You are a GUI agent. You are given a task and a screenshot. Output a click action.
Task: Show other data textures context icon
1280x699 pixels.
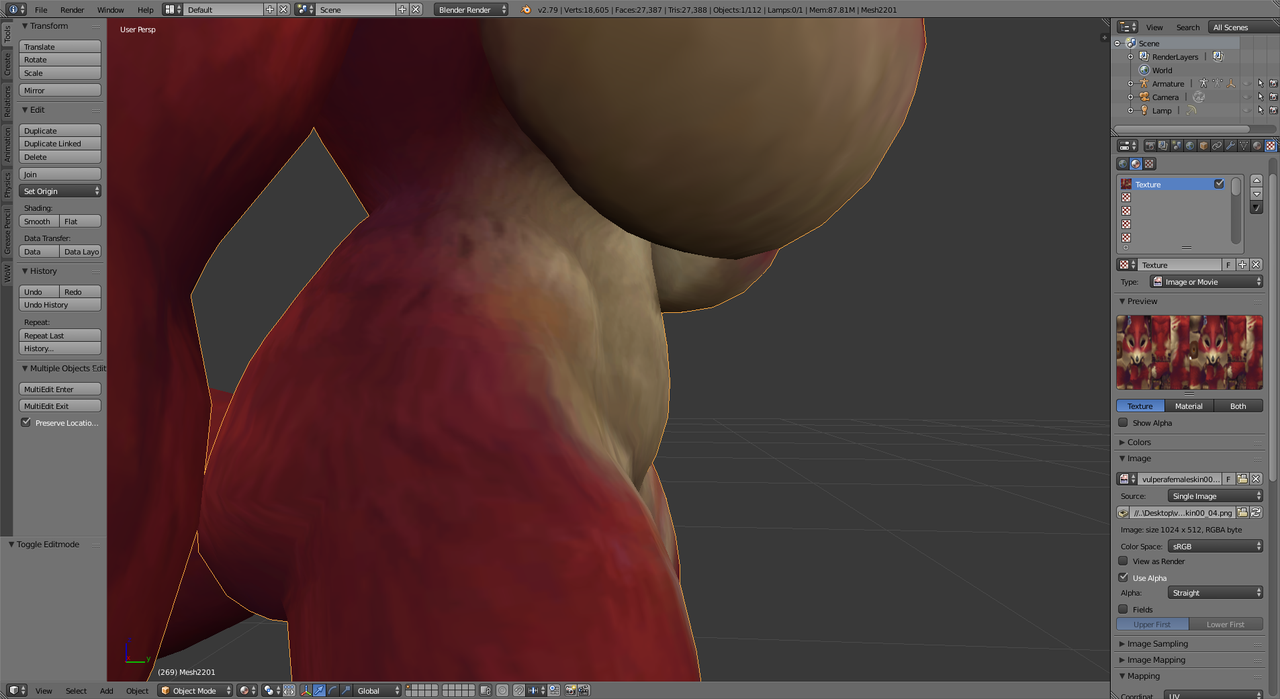(x=1149, y=164)
